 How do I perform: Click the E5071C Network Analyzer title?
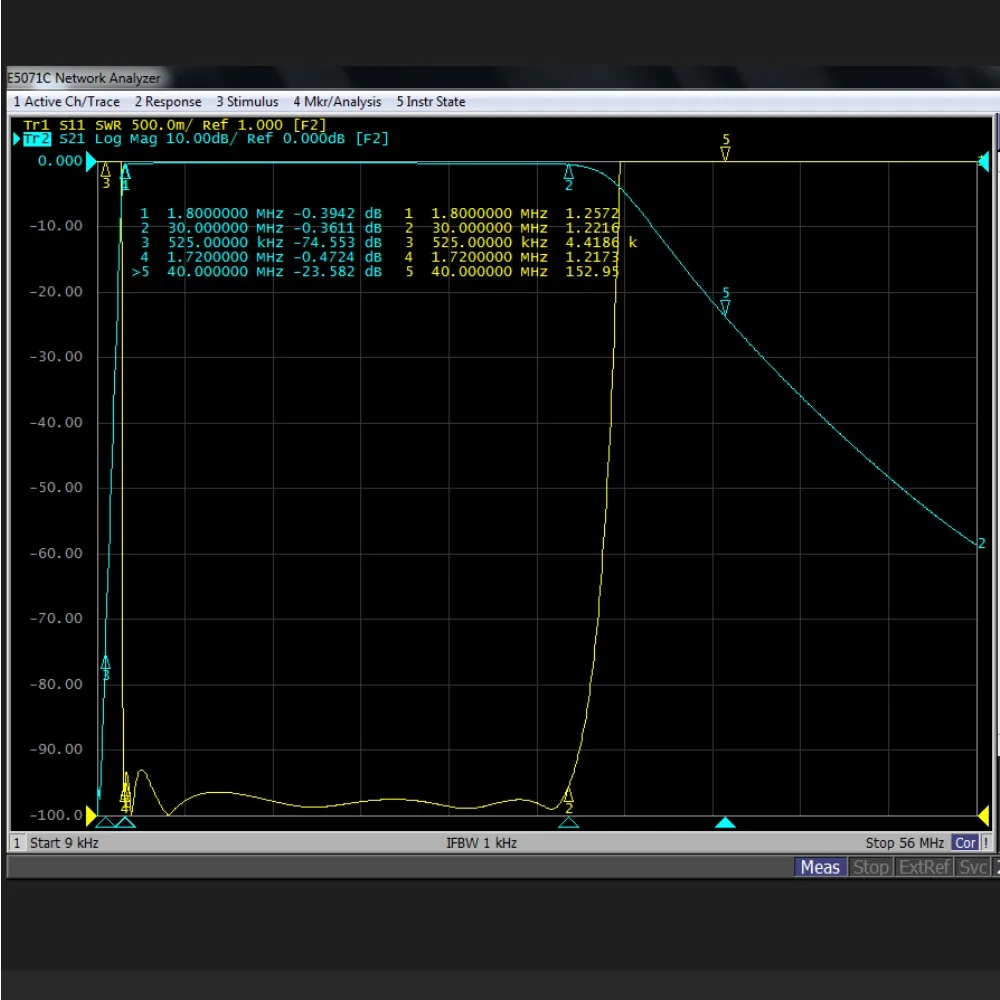point(84,78)
